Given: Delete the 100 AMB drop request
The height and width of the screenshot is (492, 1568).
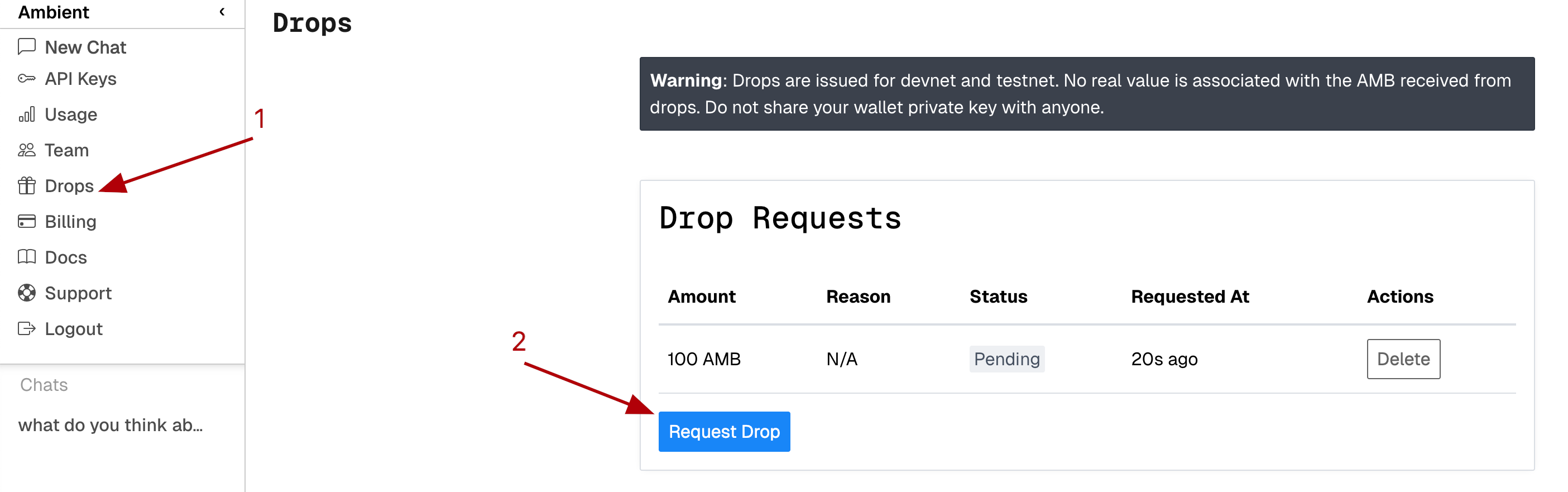Looking at the screenshot, I should point(1402,359).
